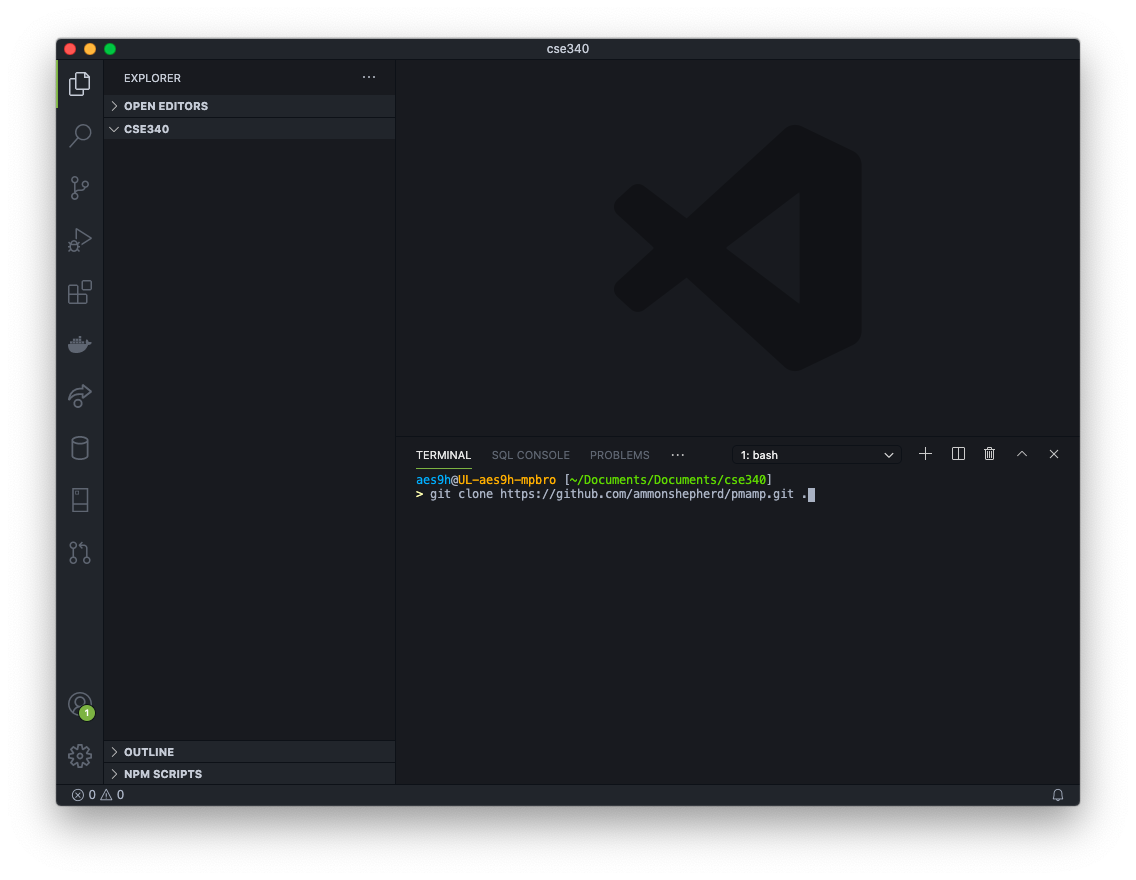Split the terminal pane
This screenshot has width=1136, height=880.
pyautogui.click(x=958, y=454)
